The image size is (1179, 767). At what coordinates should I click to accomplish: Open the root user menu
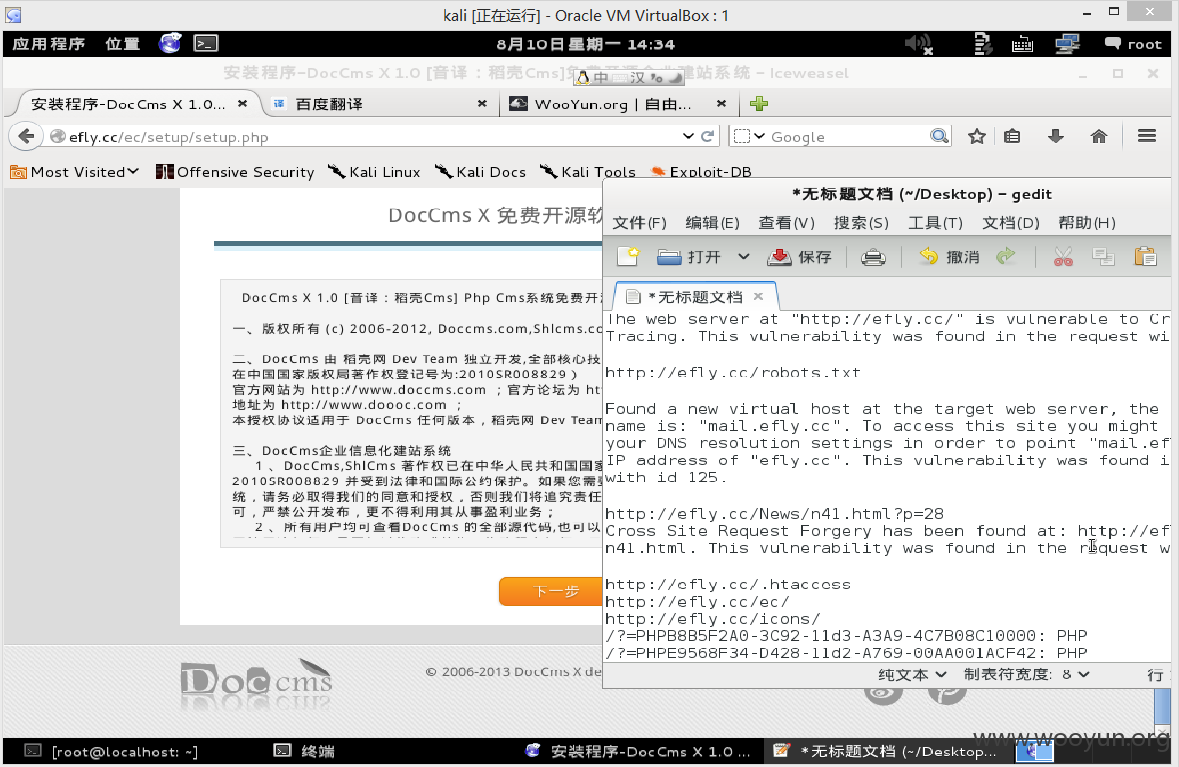point(1133,44)
